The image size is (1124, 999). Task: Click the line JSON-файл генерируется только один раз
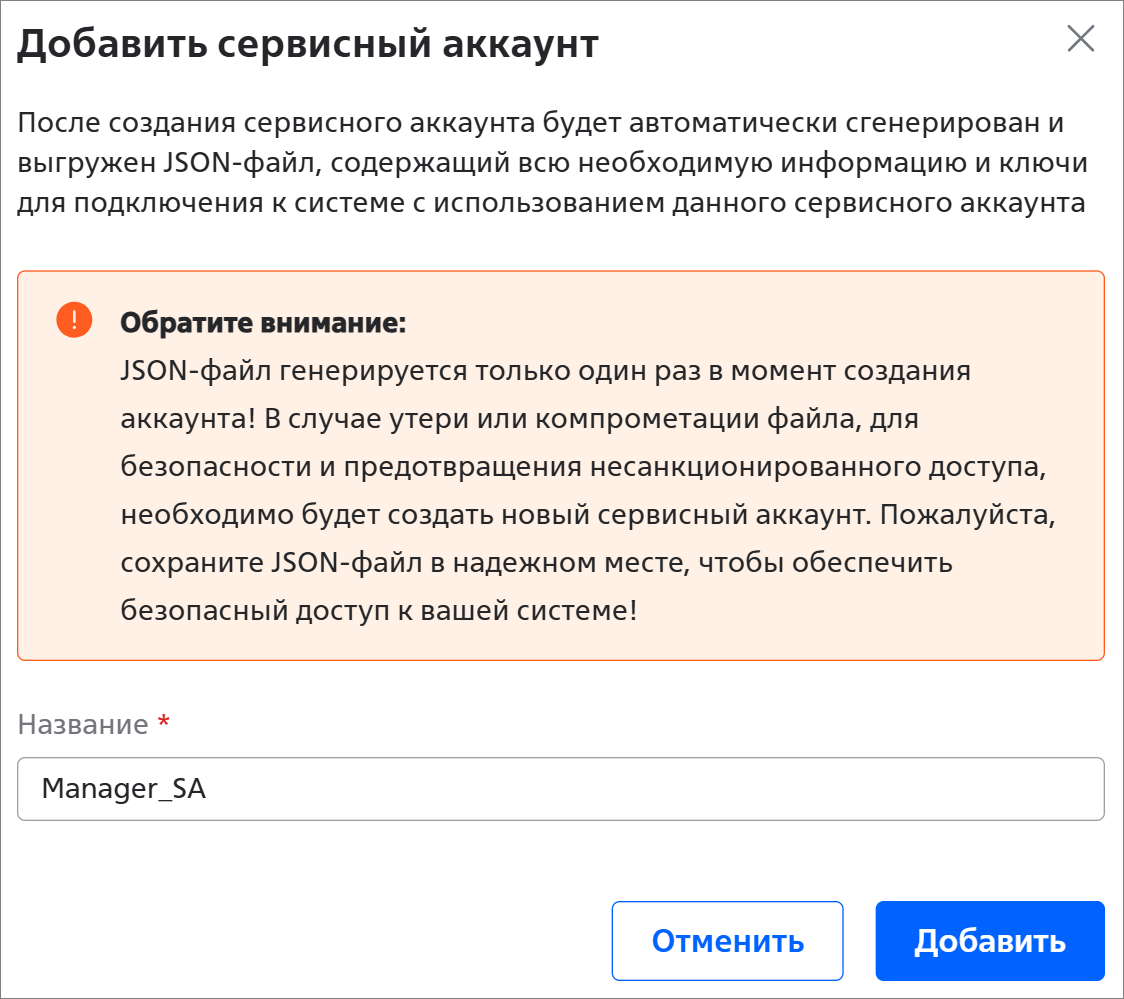point(545,371)
